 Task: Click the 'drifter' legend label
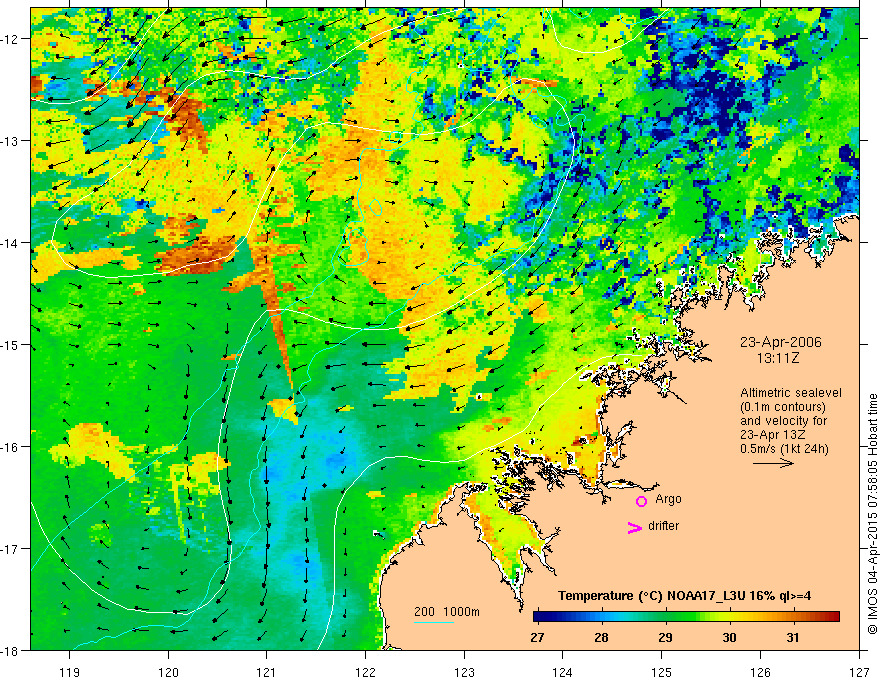coord(663,526)
